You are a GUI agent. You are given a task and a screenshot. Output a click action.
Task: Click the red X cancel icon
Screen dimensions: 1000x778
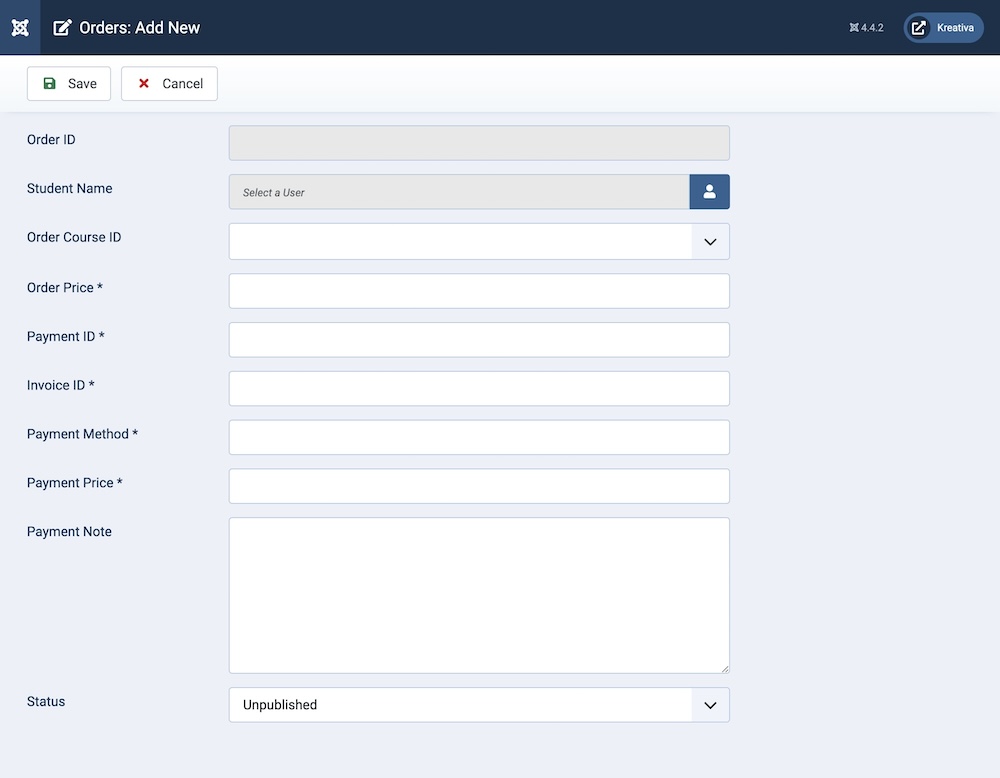(x=144, y=84)
